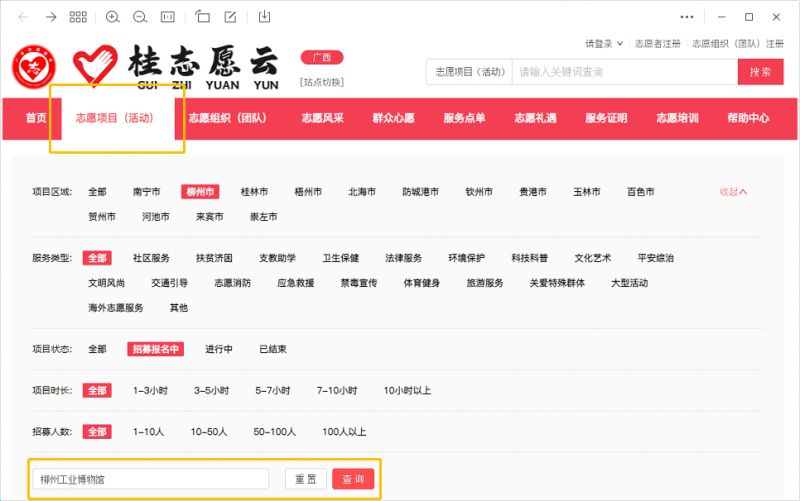
Task: Select 全部 in 服务类型 row
Action: (97, 258)
